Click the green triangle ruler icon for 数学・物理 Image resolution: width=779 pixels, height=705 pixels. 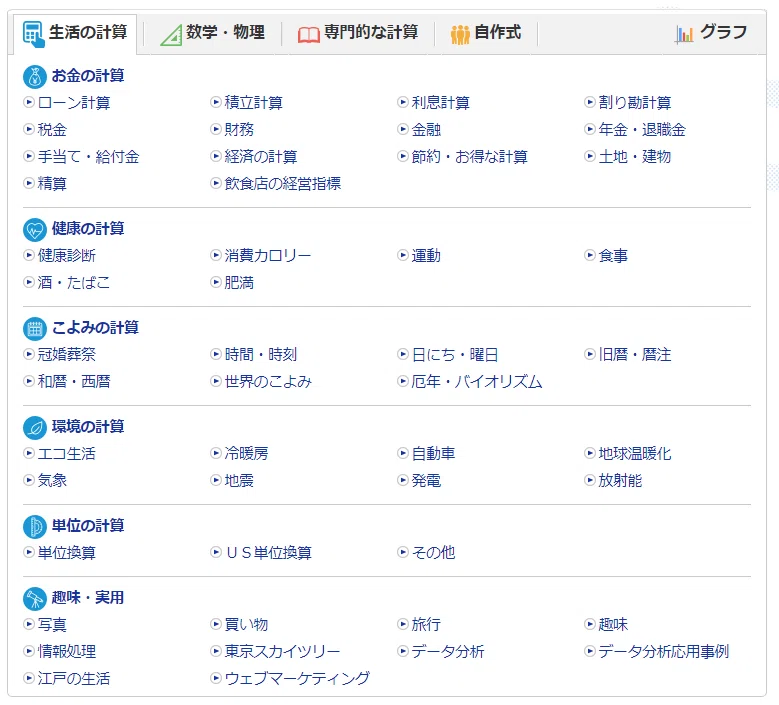click(x=171, y=35)
